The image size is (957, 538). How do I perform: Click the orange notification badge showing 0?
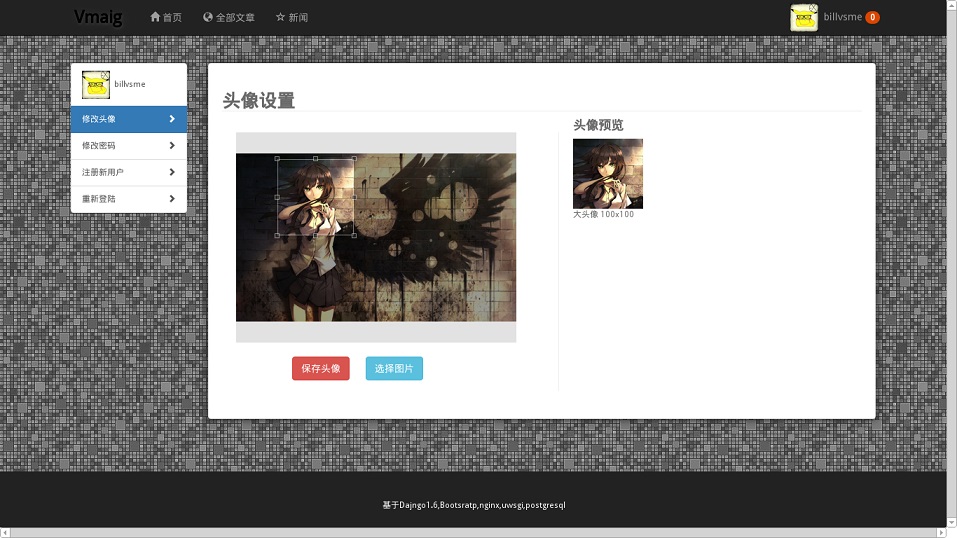tap(873, 17)
